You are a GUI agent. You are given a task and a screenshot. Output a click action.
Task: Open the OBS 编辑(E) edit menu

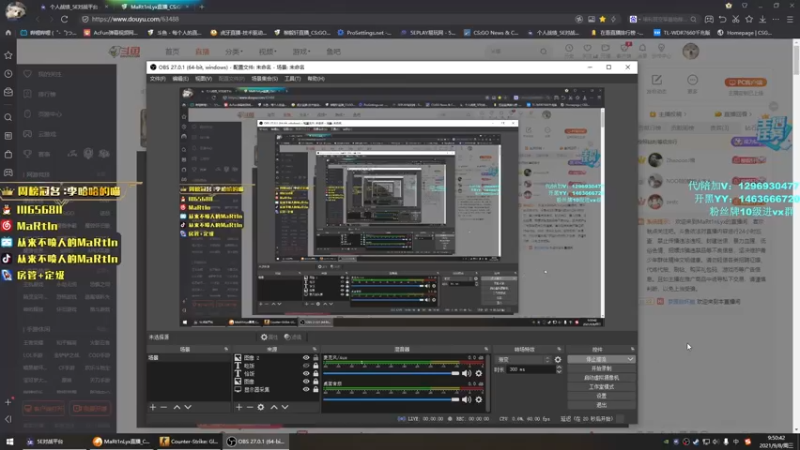180,79
